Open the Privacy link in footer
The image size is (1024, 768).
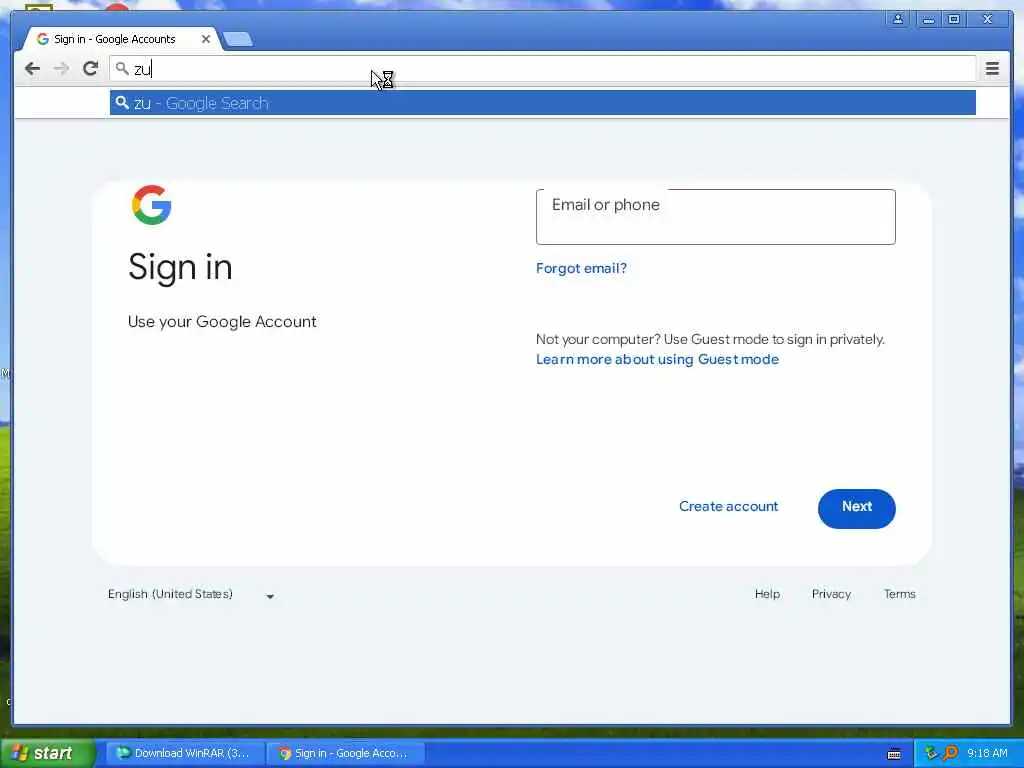pos(831,594)
